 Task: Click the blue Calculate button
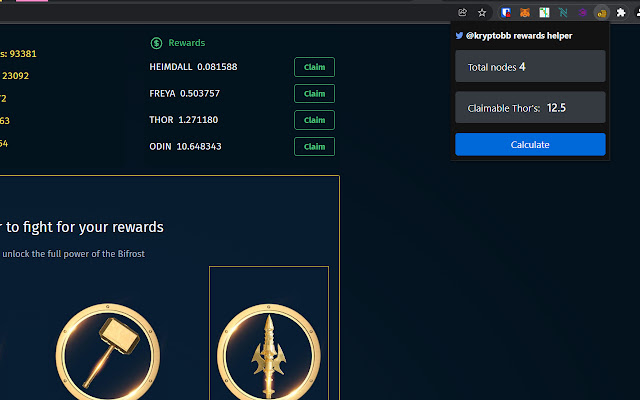click(x=530, y=144)
